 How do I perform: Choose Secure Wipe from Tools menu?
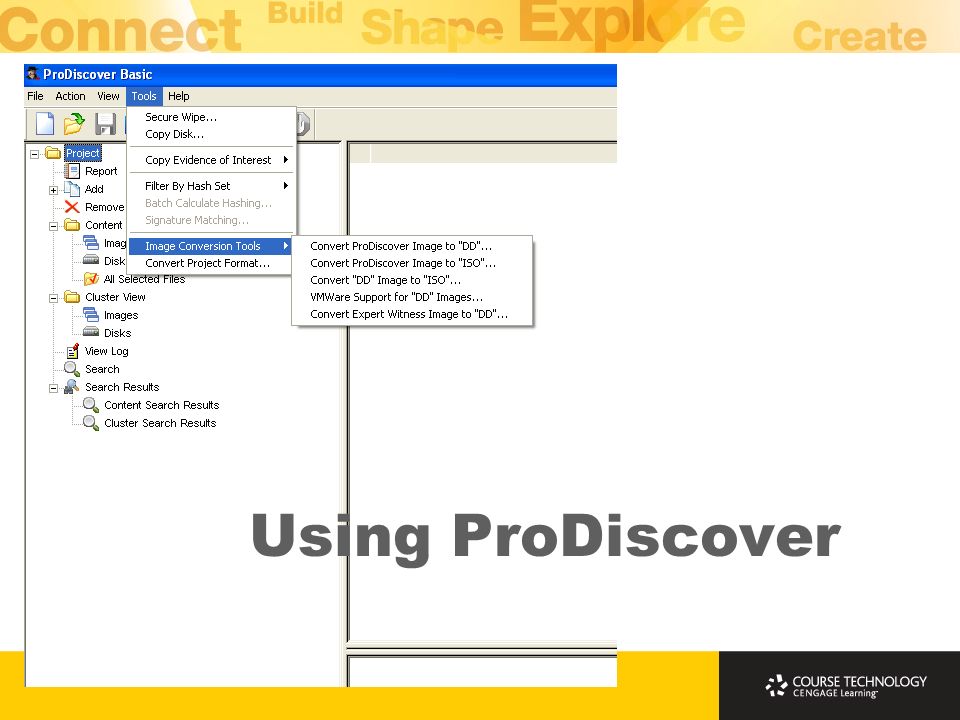211,117
